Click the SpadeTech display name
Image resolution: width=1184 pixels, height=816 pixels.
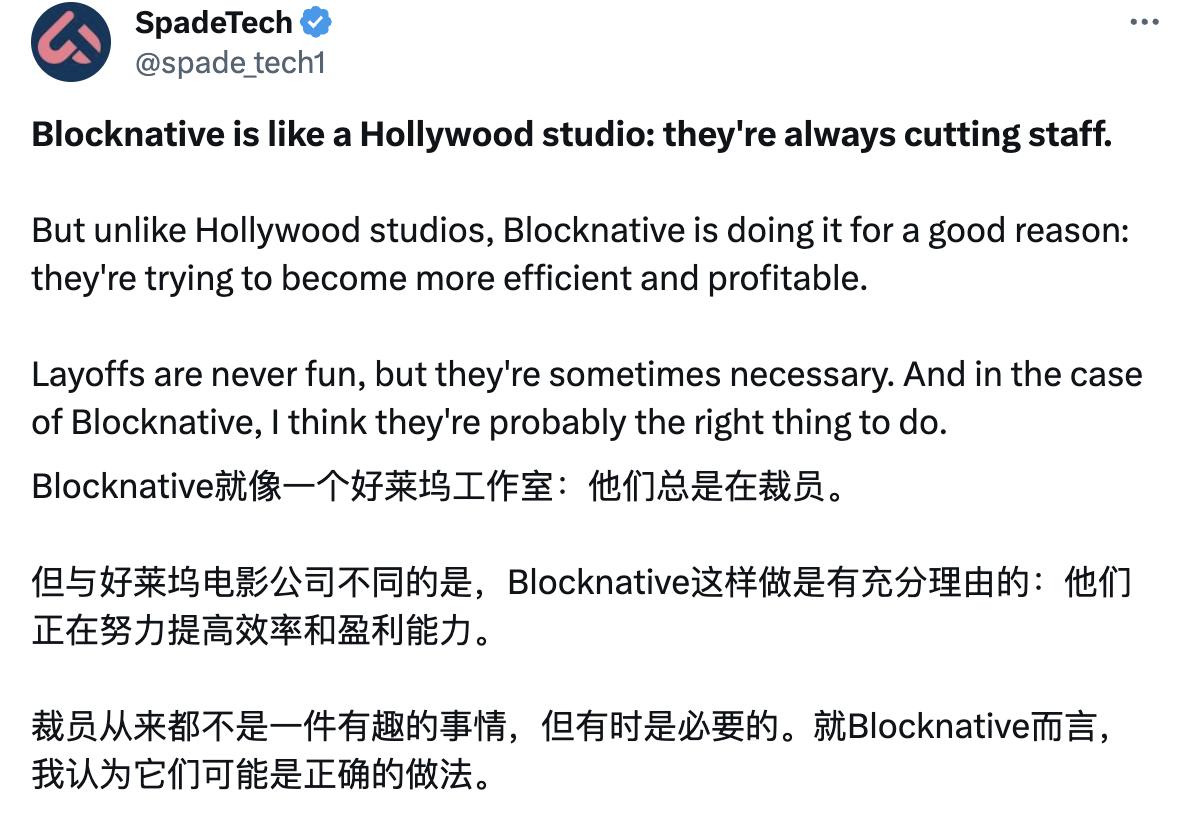tap(214, 23)
